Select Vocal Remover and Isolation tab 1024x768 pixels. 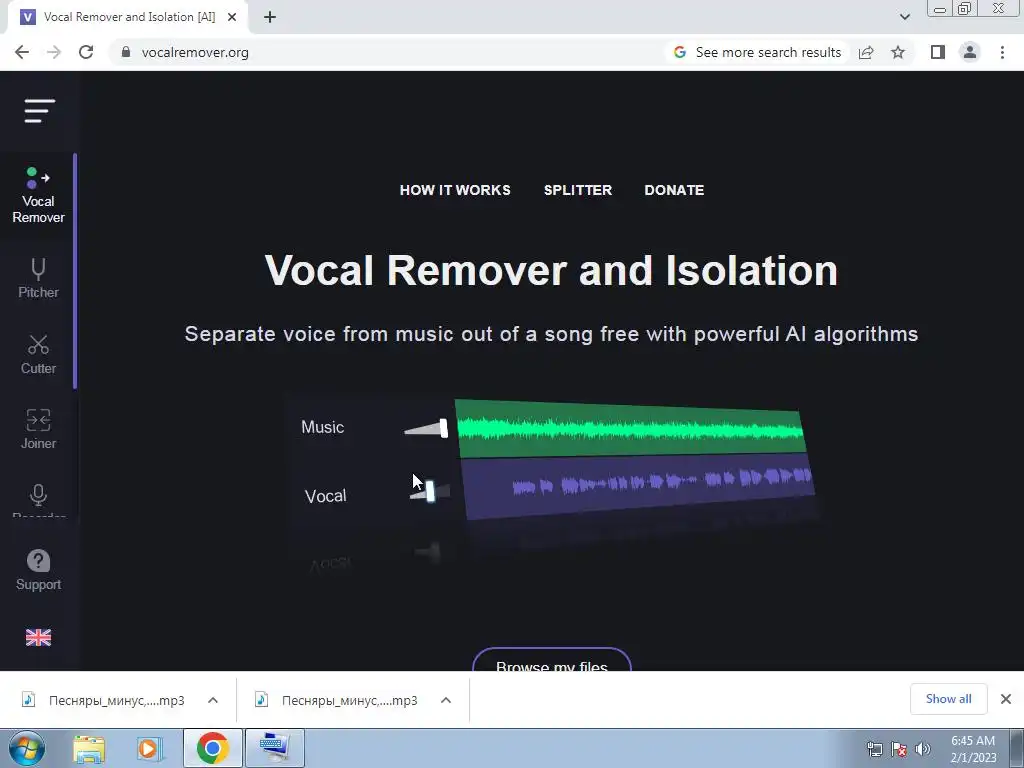pyautogui.click(x=128, y=17)
